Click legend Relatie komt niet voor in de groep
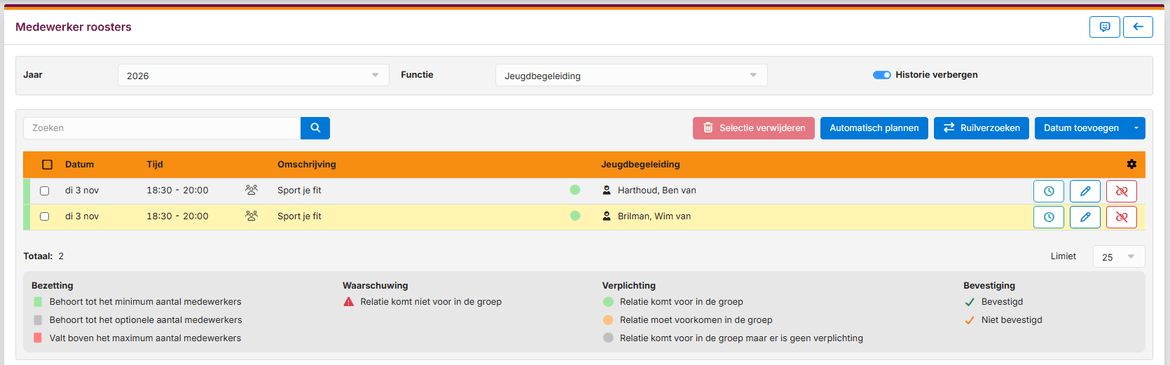1170x365 pixels. [x=430, y=302]
